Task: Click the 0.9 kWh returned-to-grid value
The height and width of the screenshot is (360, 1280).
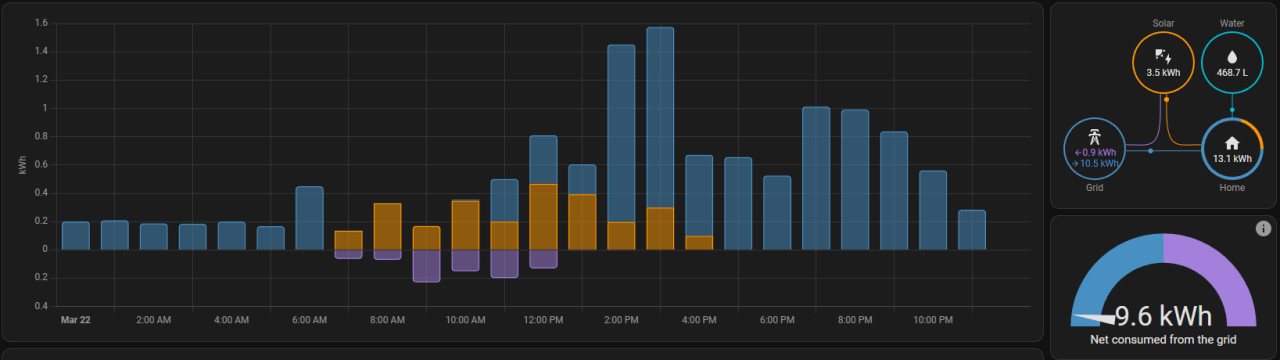Action: (1096, 152)
